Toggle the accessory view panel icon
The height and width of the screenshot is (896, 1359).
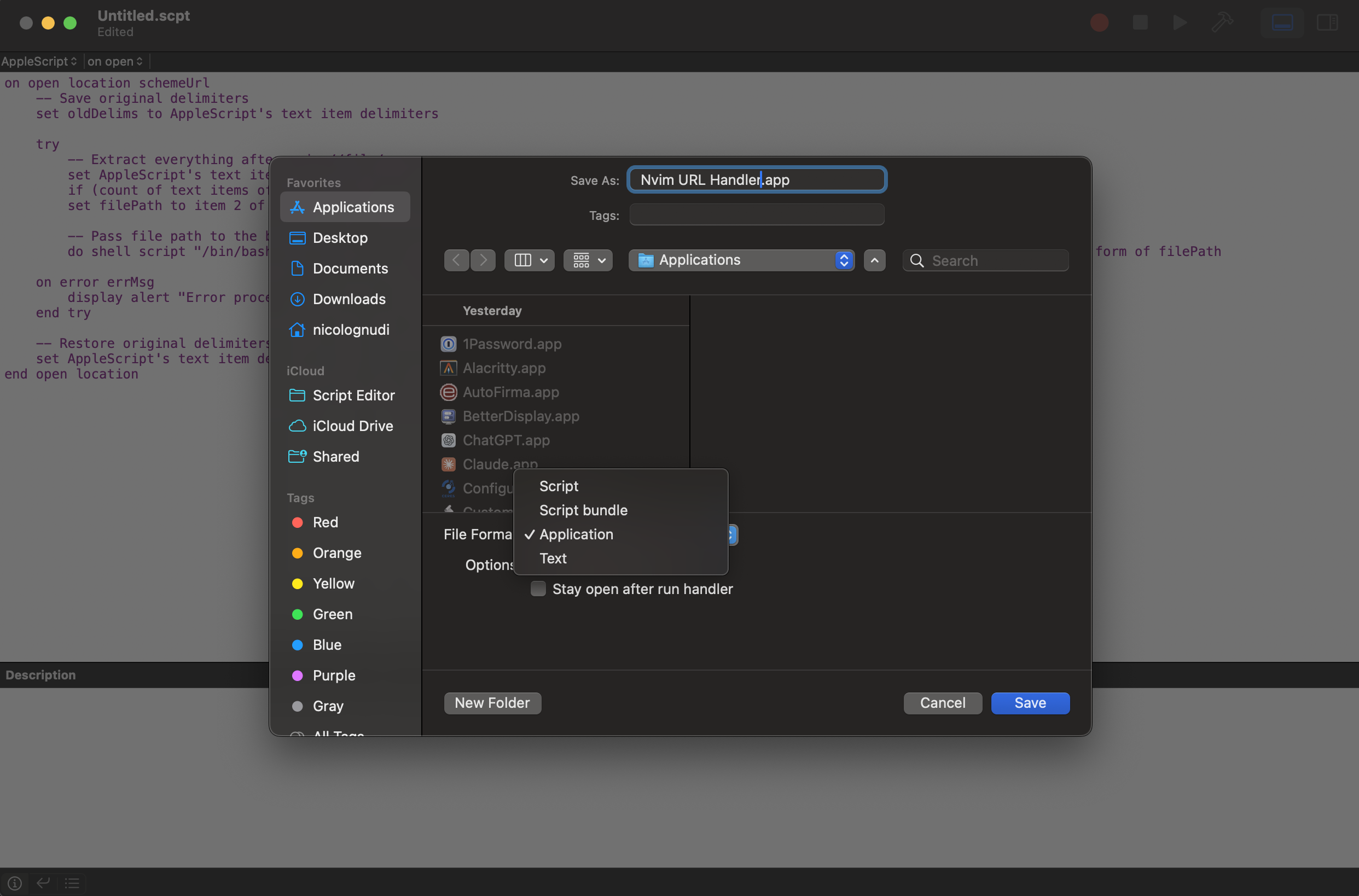coord(1282,23)
